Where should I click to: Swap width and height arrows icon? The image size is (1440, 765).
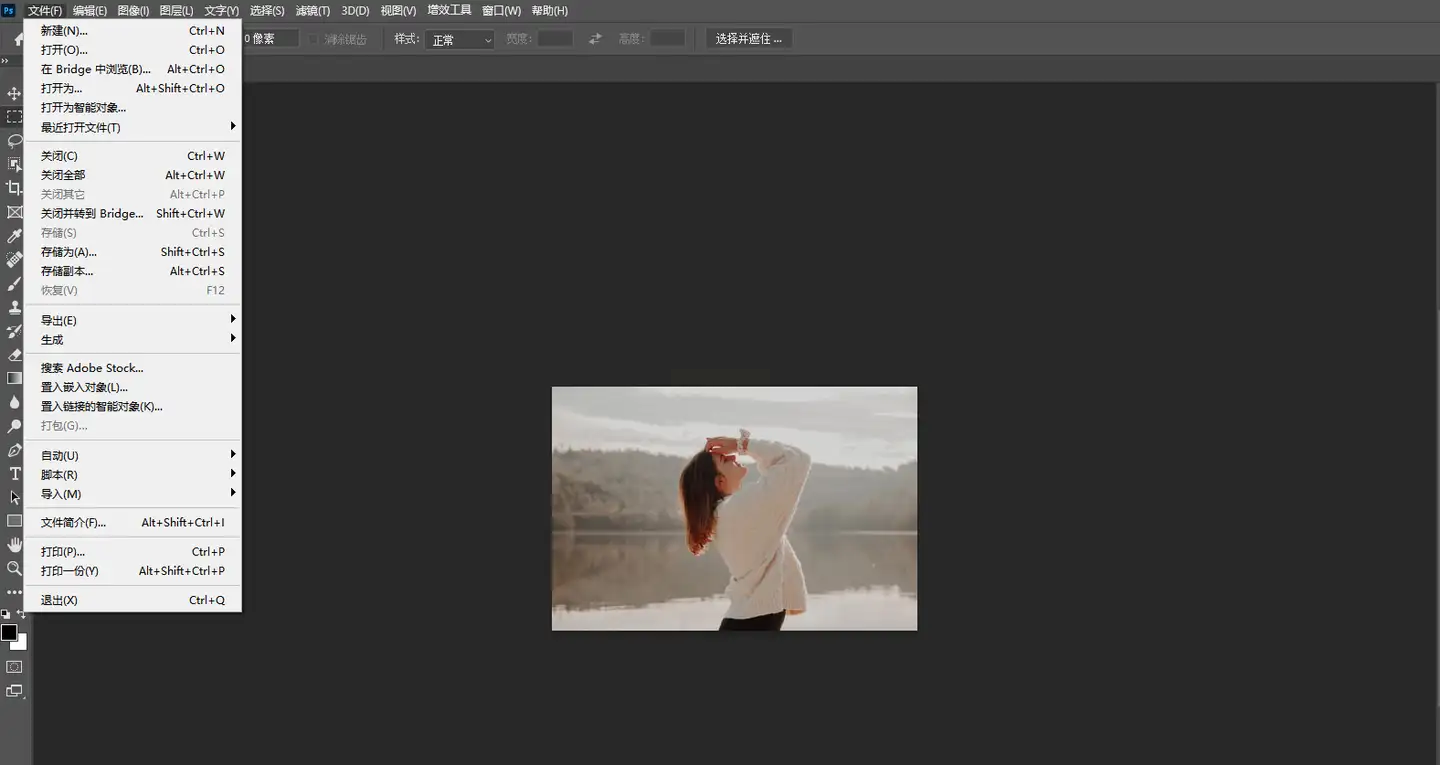(595, 39)
